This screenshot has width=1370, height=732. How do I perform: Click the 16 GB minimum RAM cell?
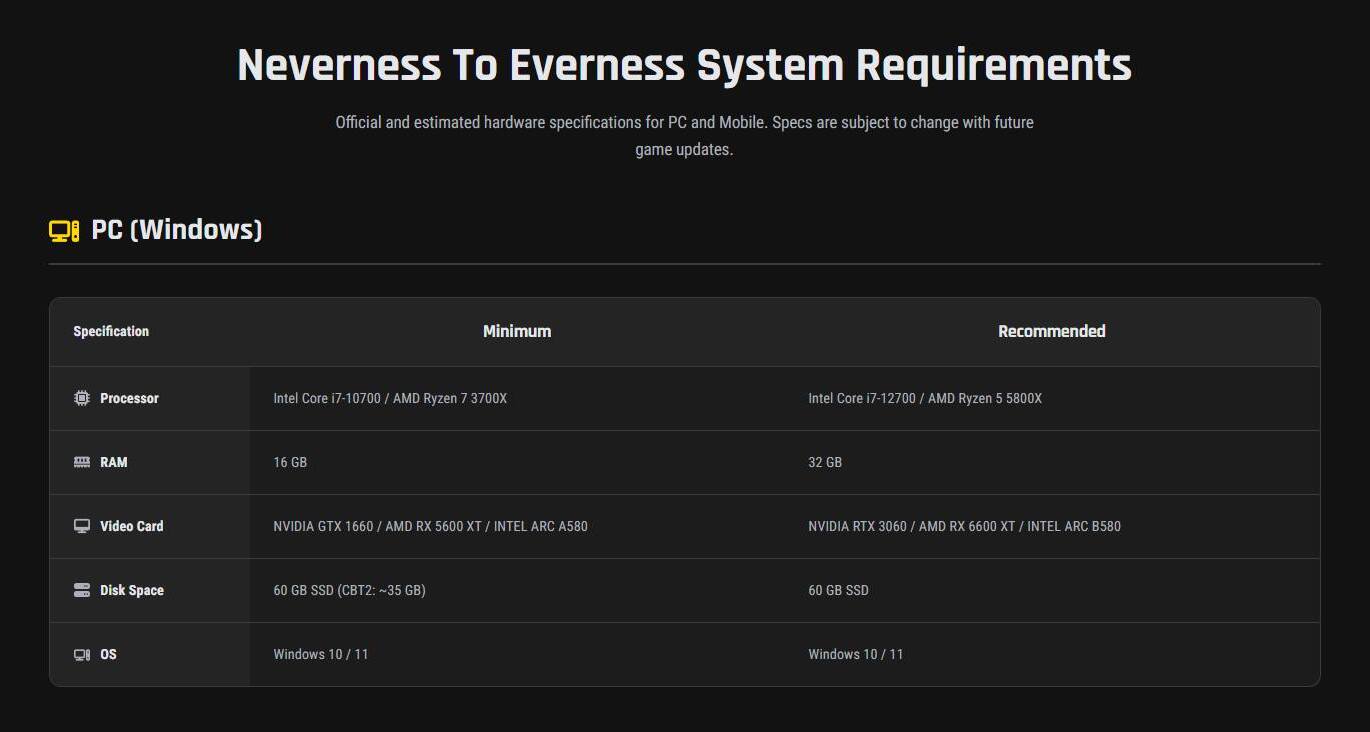click(x=290, y=462)
